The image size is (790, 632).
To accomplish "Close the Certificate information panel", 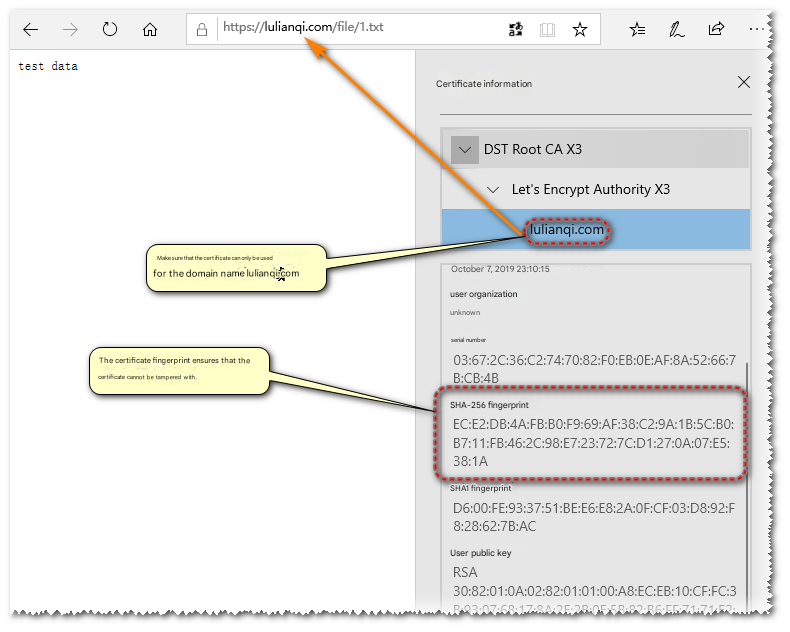I will point(744,82).
